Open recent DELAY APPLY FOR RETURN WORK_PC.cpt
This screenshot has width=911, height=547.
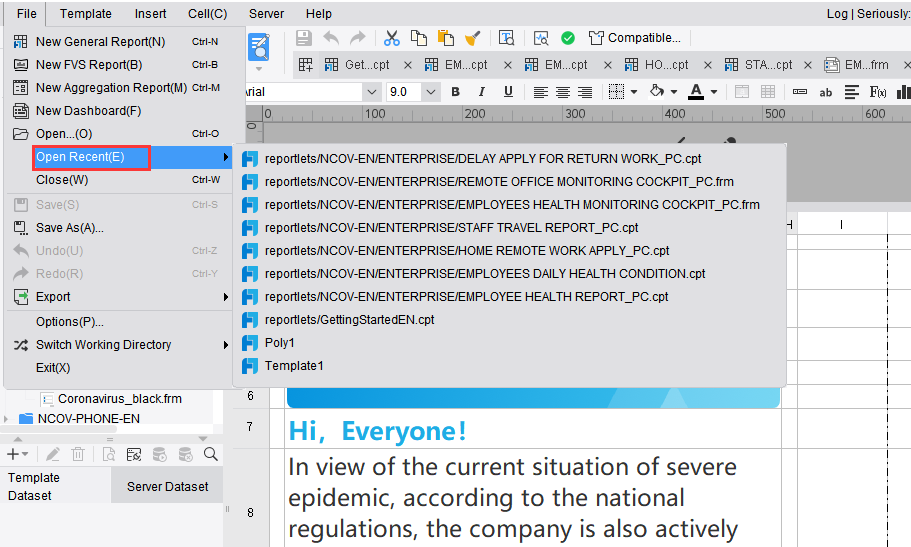coord(509,159)
